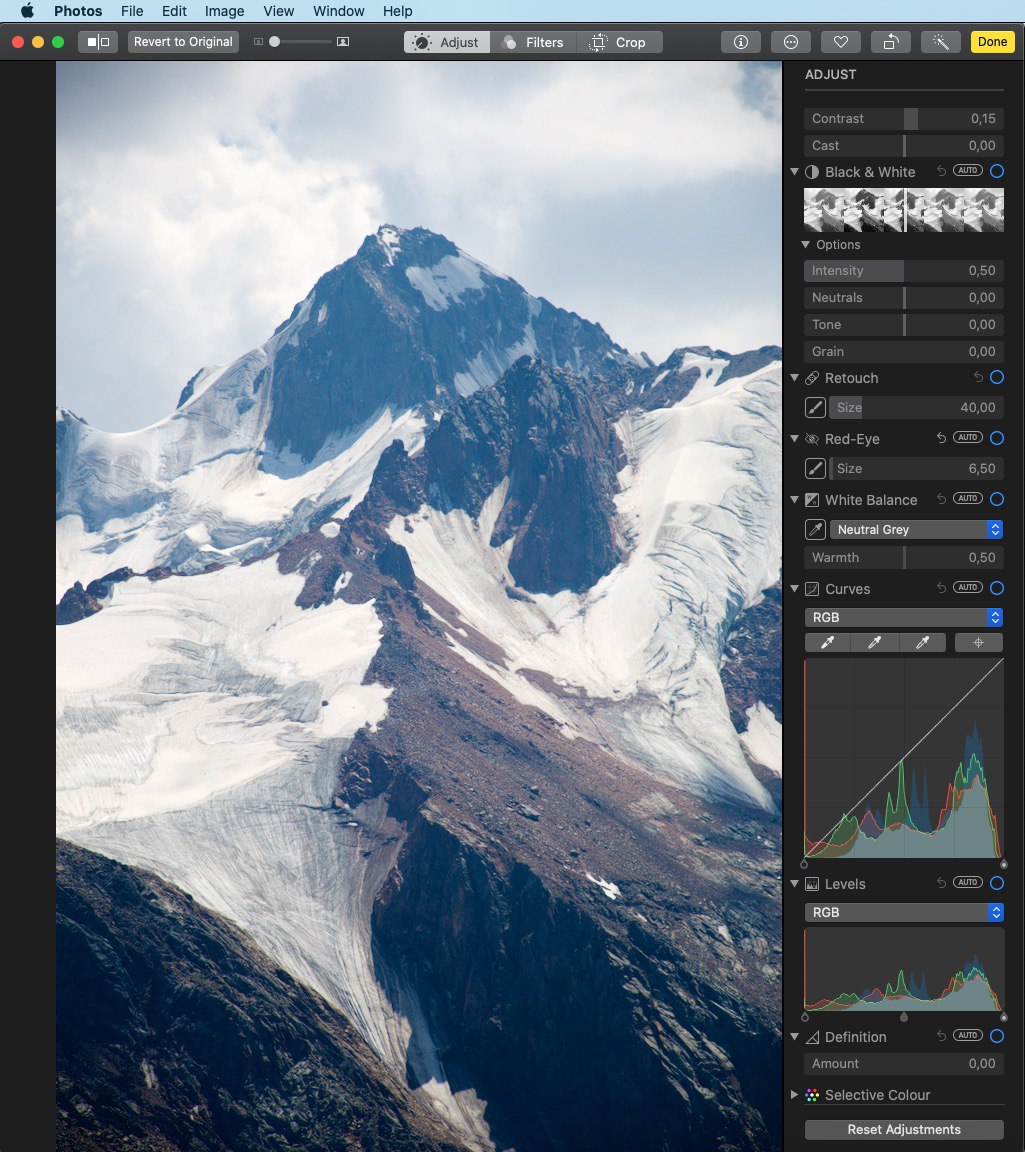Click AUTO for Black & White

(x=968, y=170)
